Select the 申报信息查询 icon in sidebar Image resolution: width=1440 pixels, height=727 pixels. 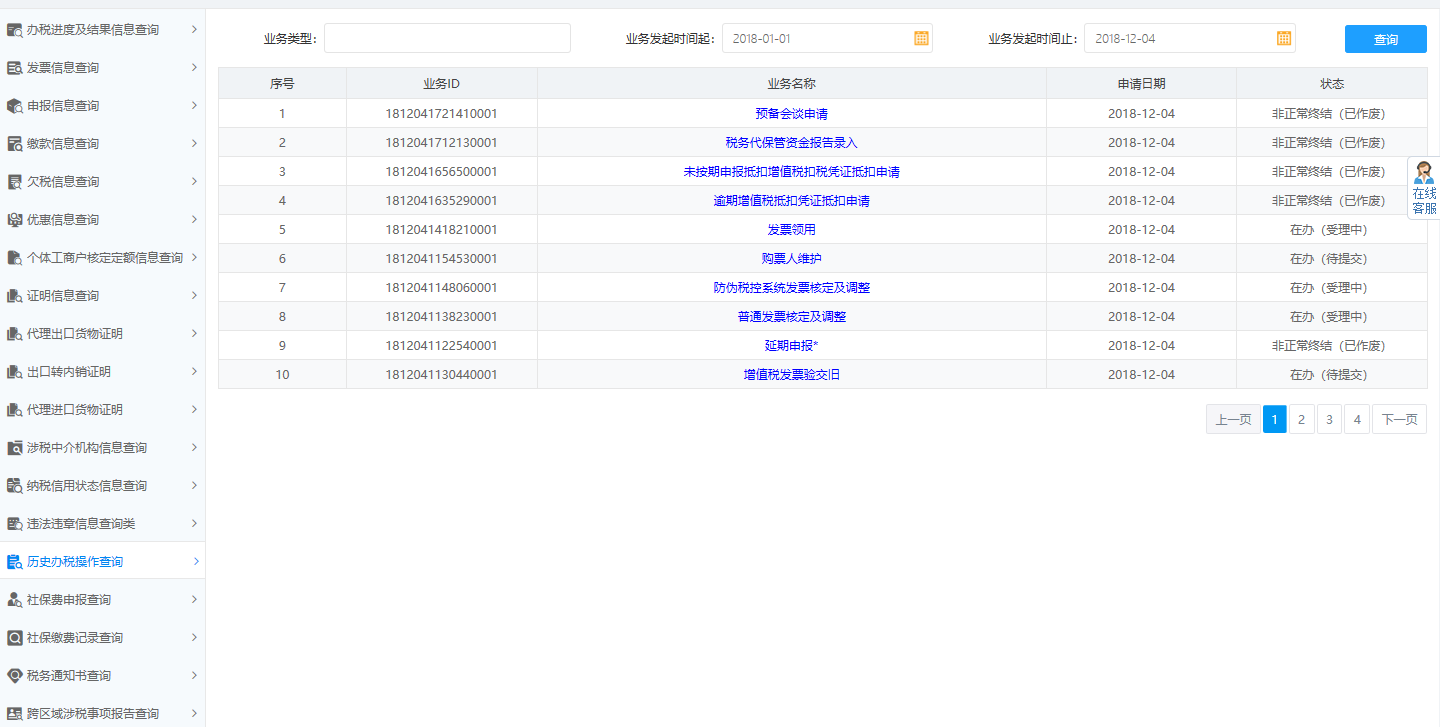[x=14, y=105]
